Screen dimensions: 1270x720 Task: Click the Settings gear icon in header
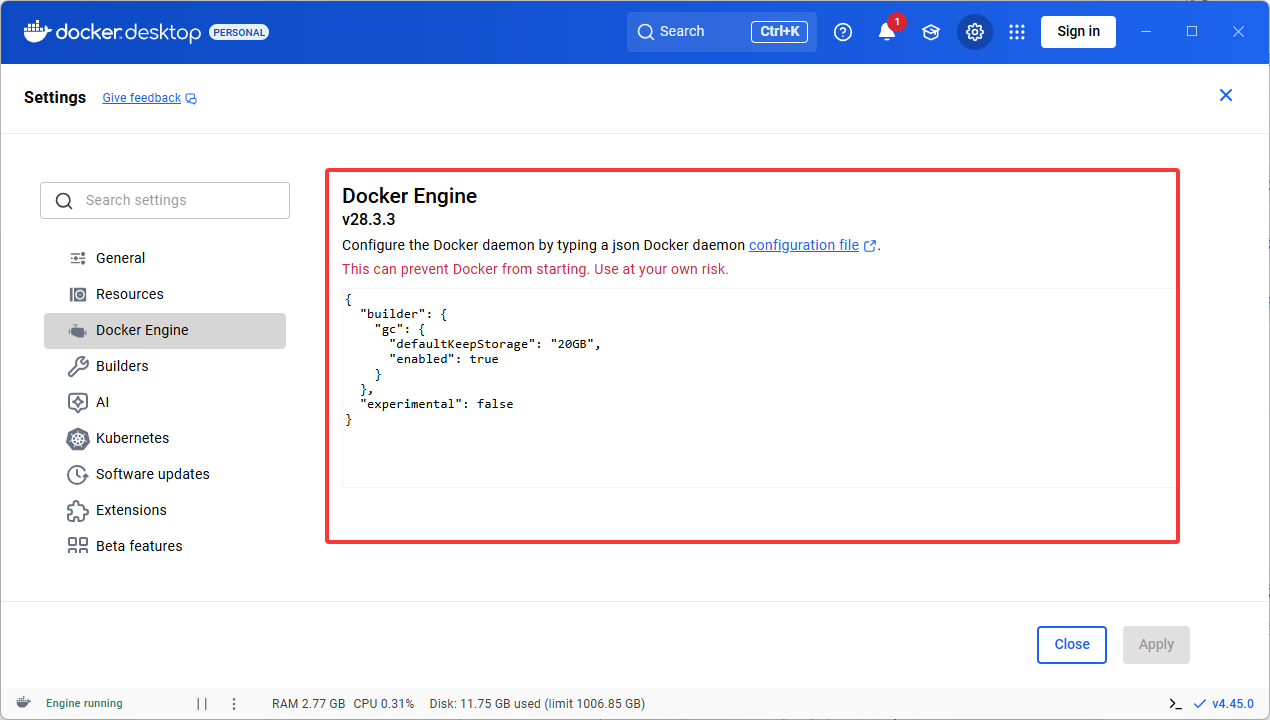(x=975, y=32)
